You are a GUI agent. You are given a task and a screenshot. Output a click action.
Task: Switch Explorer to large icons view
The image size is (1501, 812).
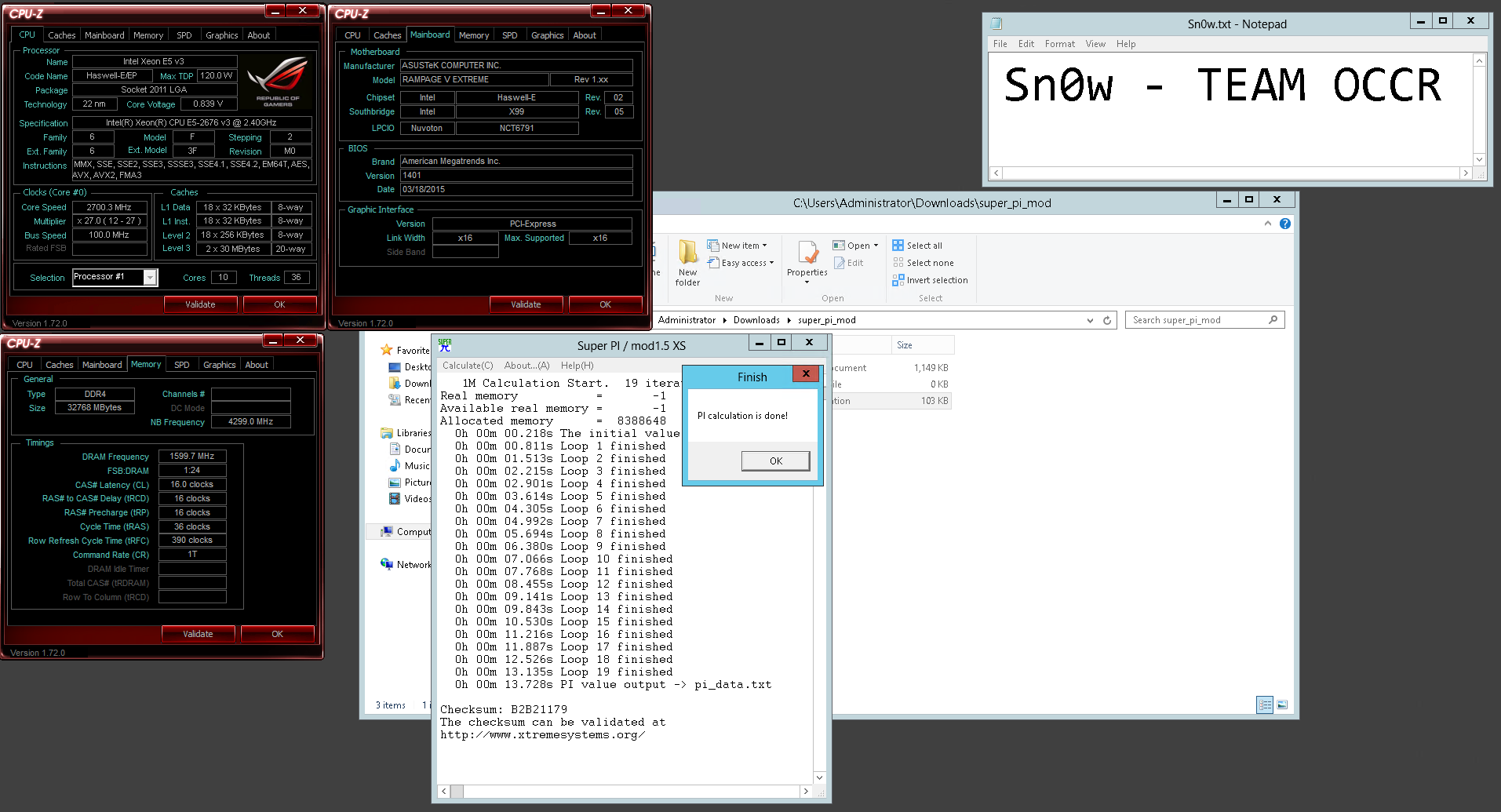click(x=1282, y=705)
